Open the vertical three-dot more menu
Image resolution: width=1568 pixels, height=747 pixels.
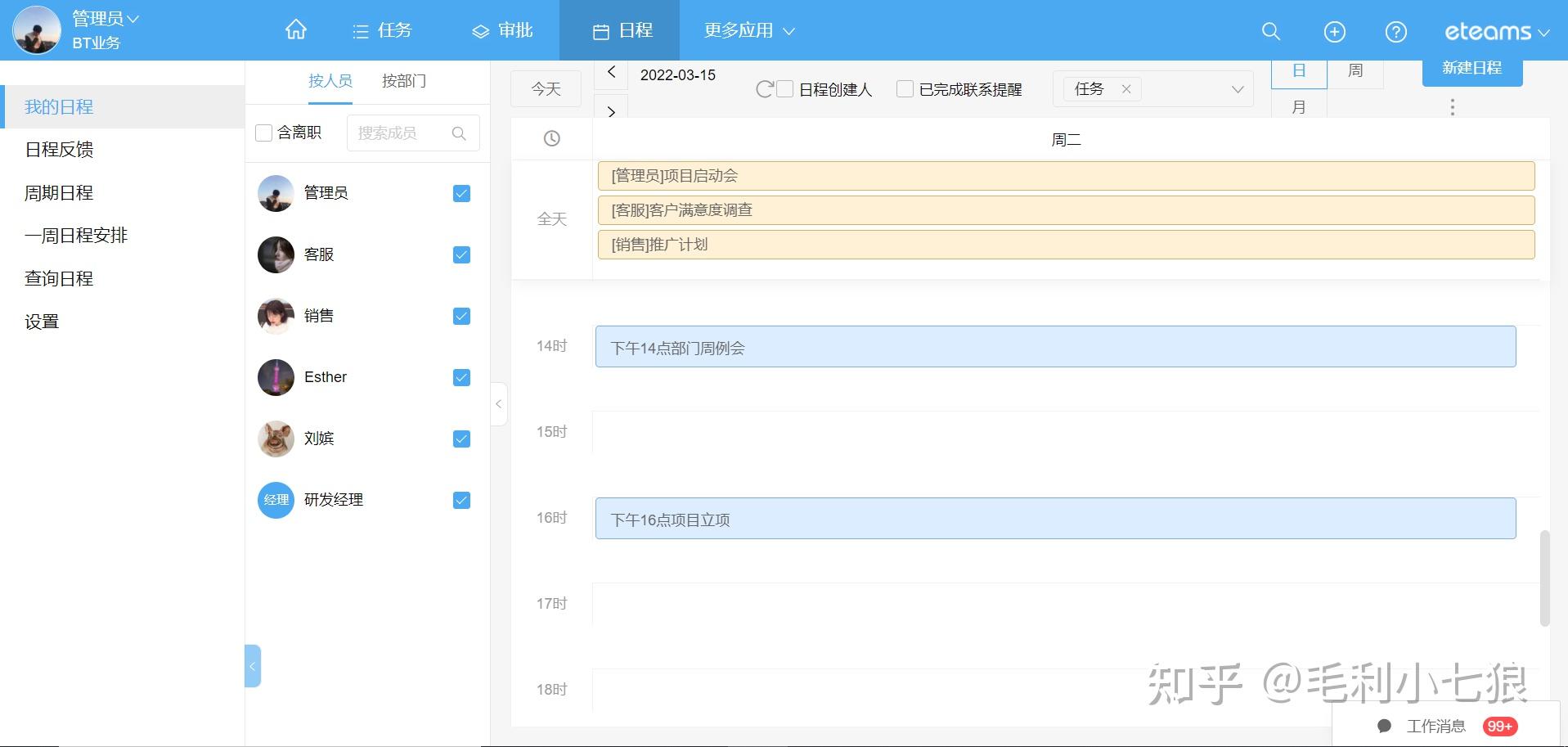point(1452,107)
